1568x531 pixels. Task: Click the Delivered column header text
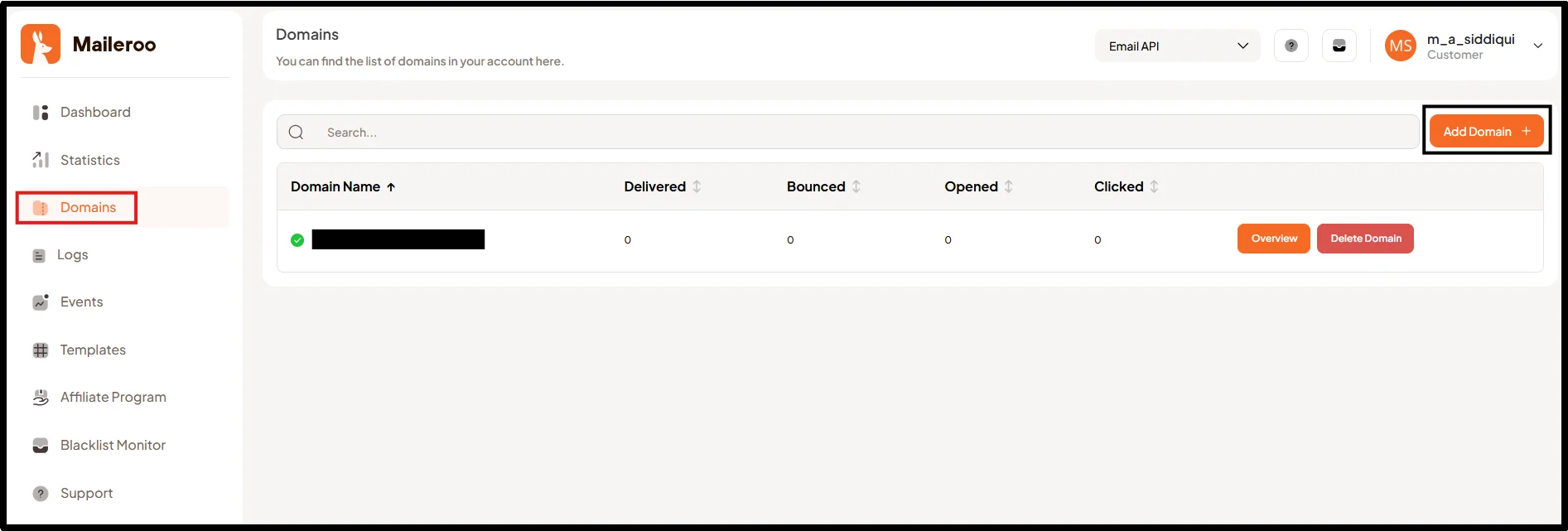(654, 186)
